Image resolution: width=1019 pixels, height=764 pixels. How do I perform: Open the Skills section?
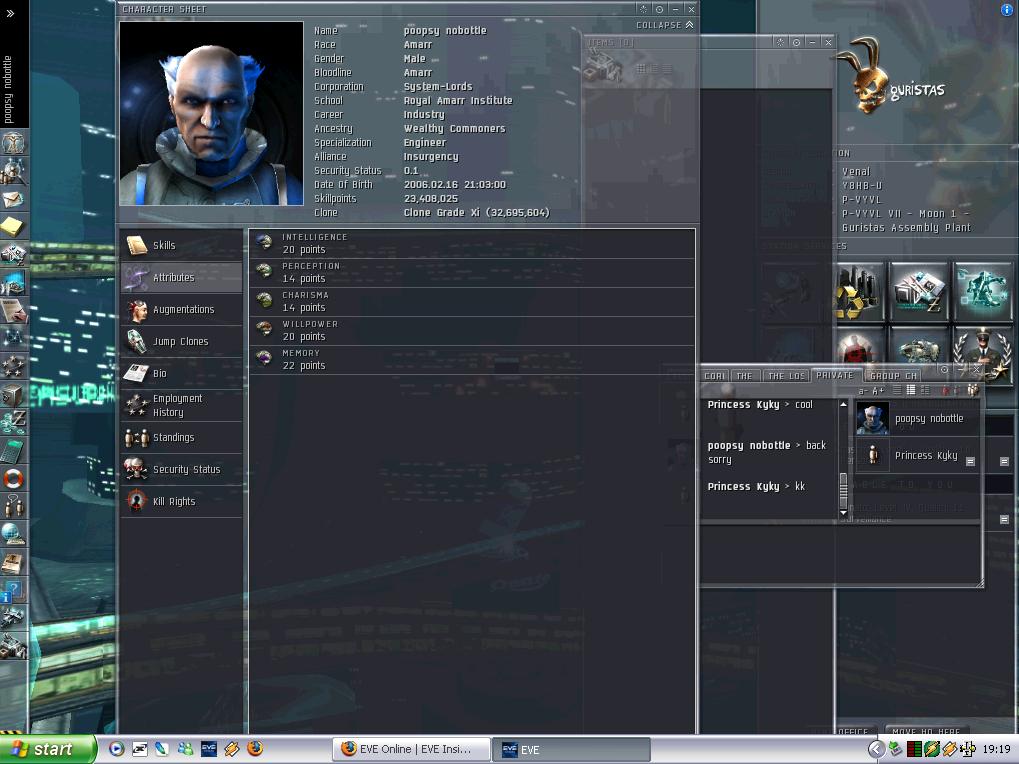pyautogui.click(x=181, y=245)
